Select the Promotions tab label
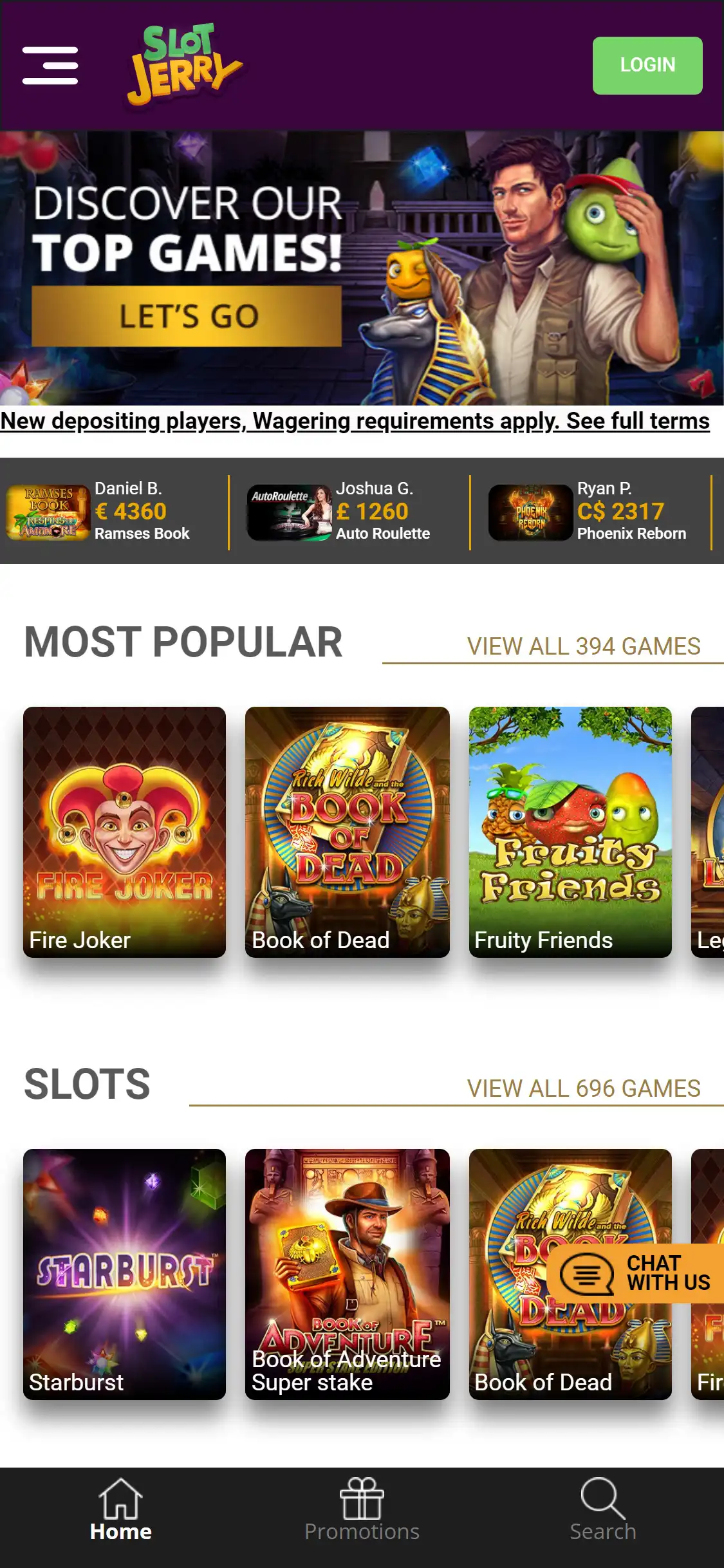This screenshot has height=1568, width=724. pyautogui.click(x=362, y=1531)
